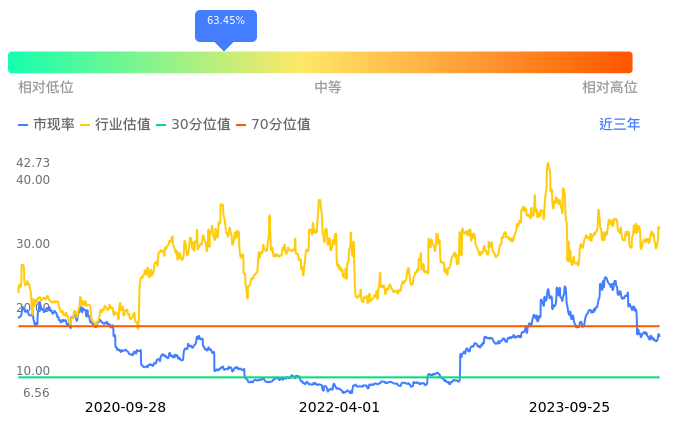Click the orange 70th percentile horizontal line

tap(400, 326)
